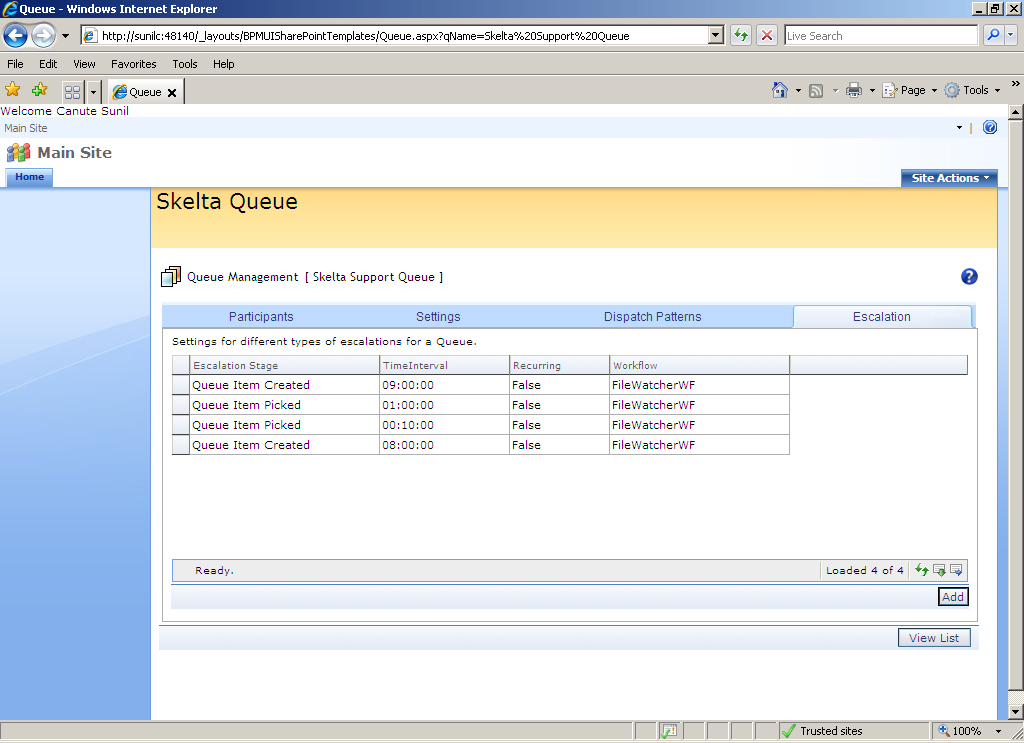
Task: Click the browser Back arrow button
Action: coord(16,36)
